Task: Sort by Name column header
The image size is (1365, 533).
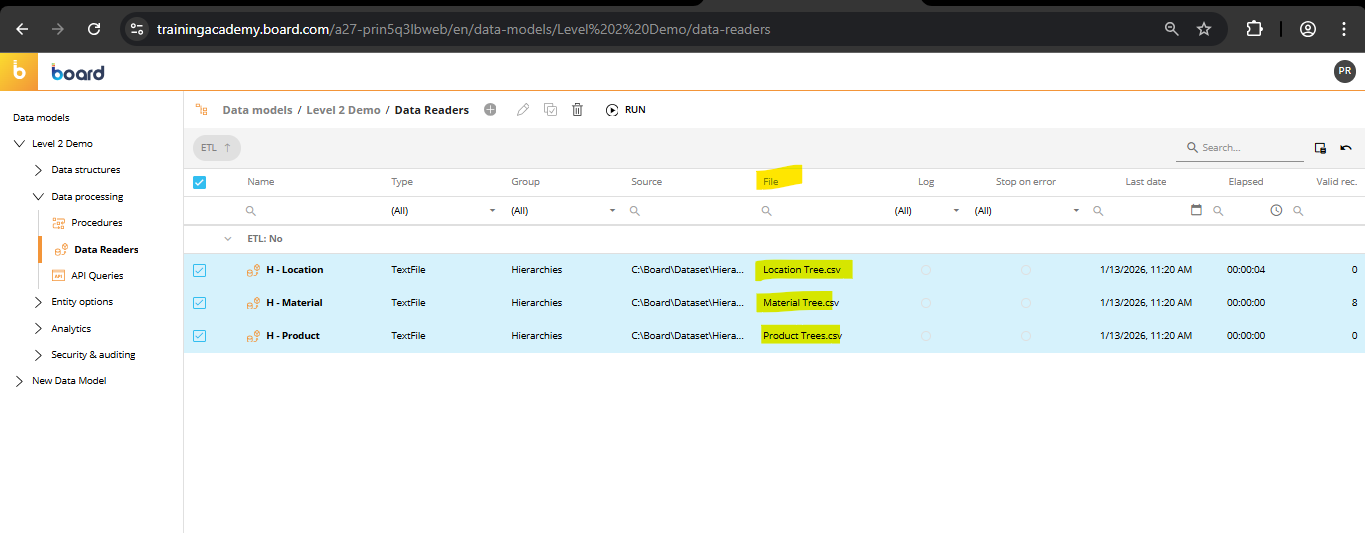Action: click(x=260, y=182)
